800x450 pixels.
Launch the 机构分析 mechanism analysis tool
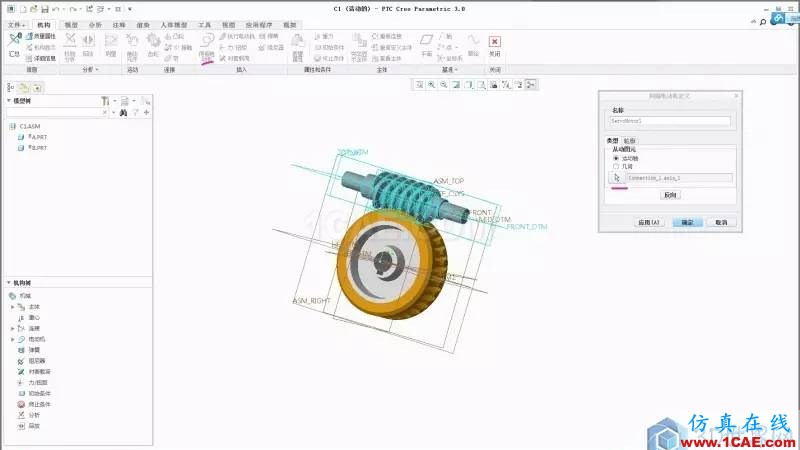click(70, 46)
